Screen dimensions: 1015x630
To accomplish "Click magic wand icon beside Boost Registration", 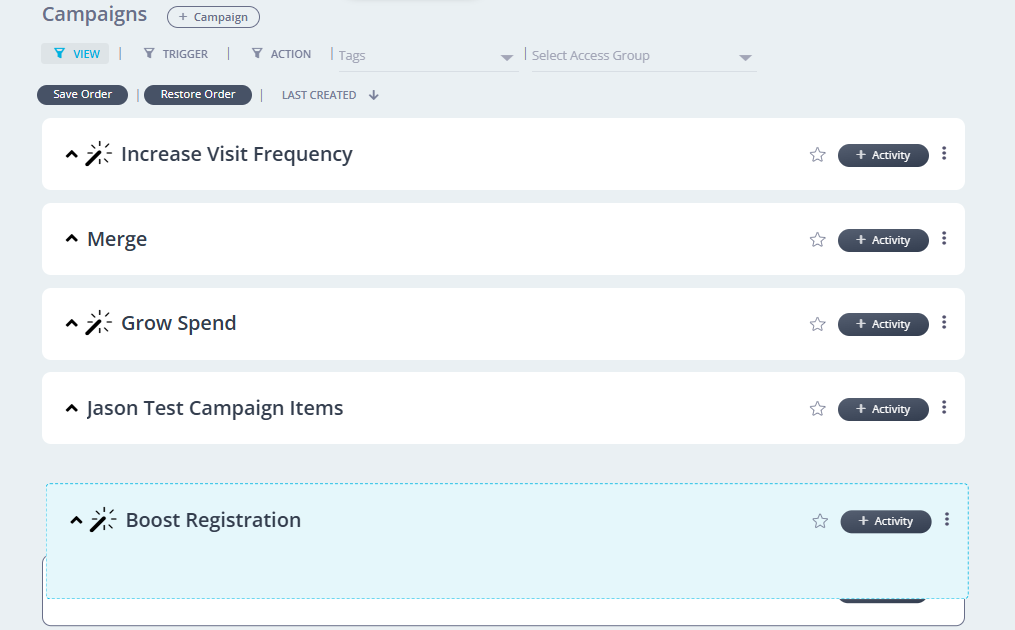I will 103,520.
